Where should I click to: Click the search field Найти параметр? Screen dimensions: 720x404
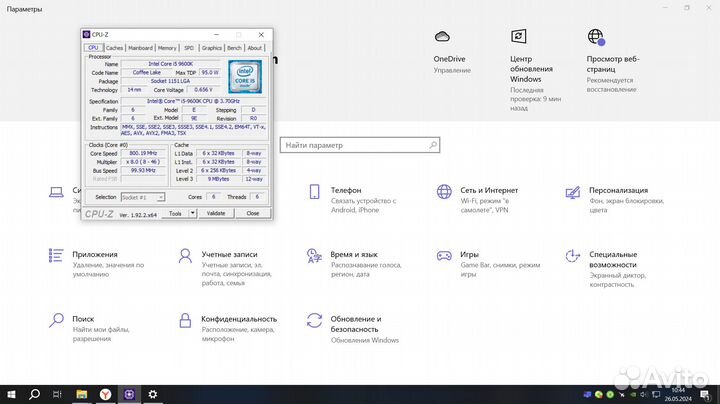[x=360, y=145]
